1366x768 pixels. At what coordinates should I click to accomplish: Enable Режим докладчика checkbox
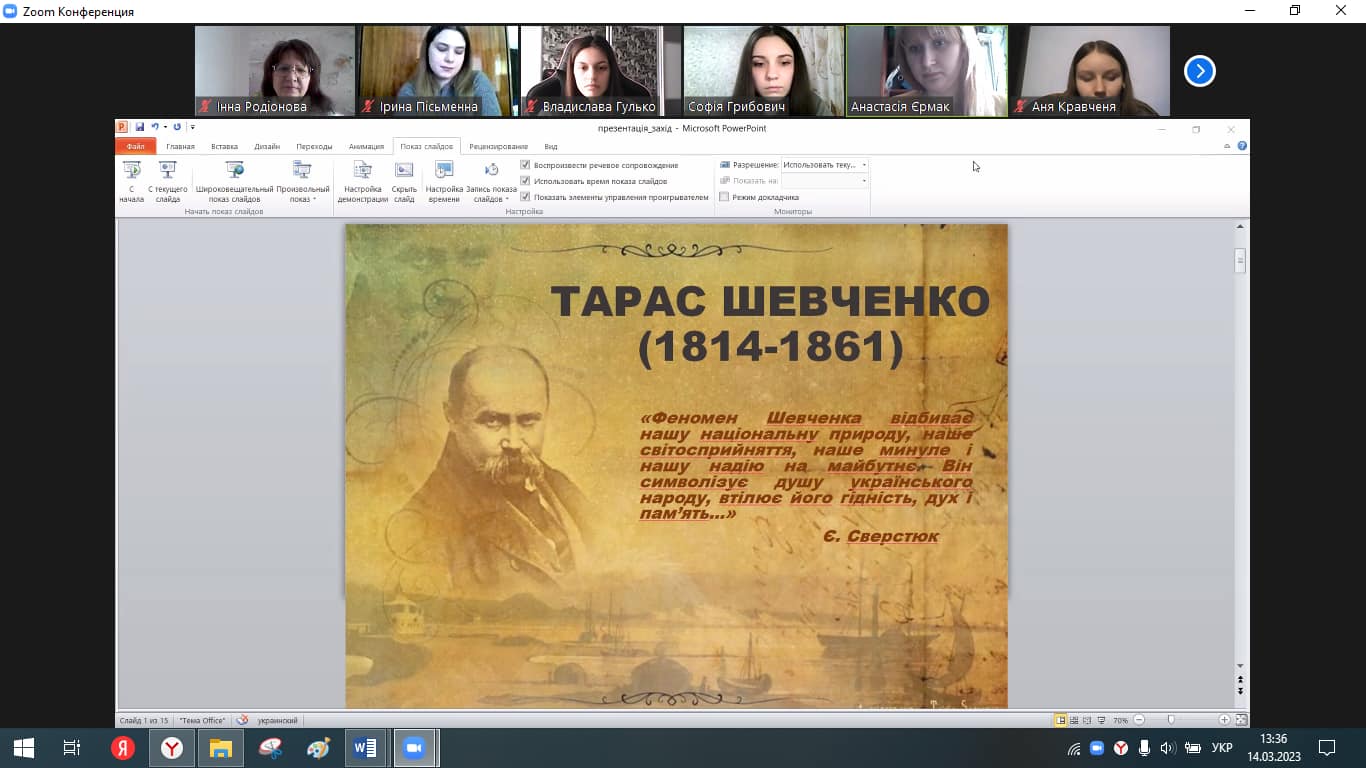coord(725,197)
